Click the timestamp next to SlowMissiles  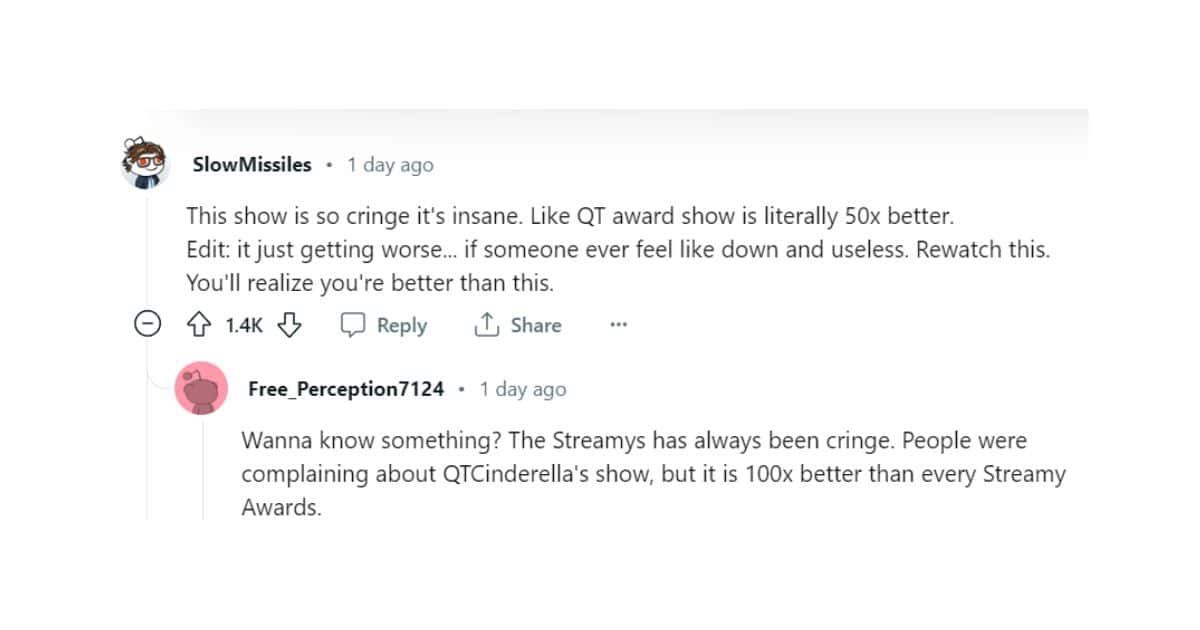(390, 165)
